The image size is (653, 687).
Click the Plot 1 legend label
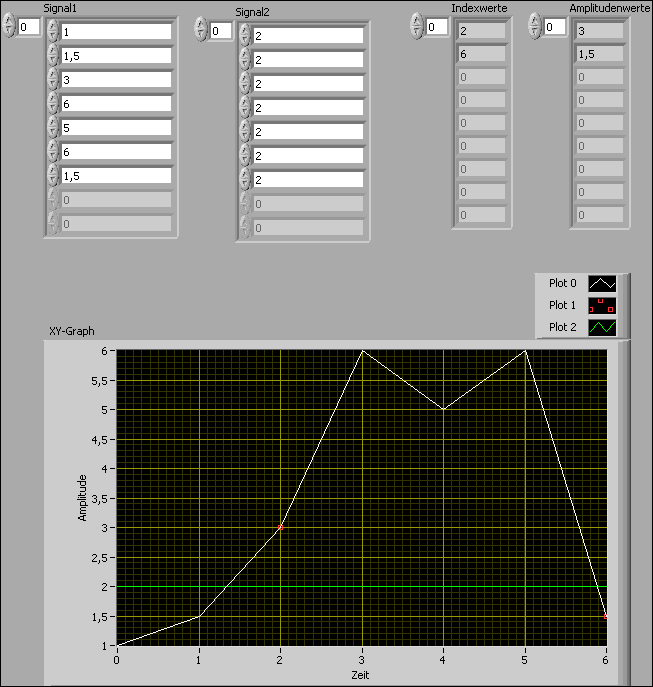[562, 305]
